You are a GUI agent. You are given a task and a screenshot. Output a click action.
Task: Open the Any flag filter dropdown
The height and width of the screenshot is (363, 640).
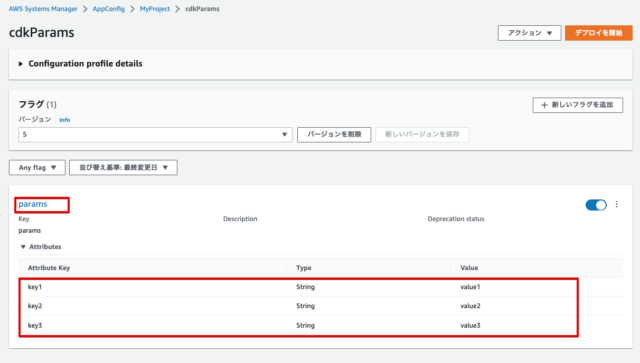pos(37,167)
